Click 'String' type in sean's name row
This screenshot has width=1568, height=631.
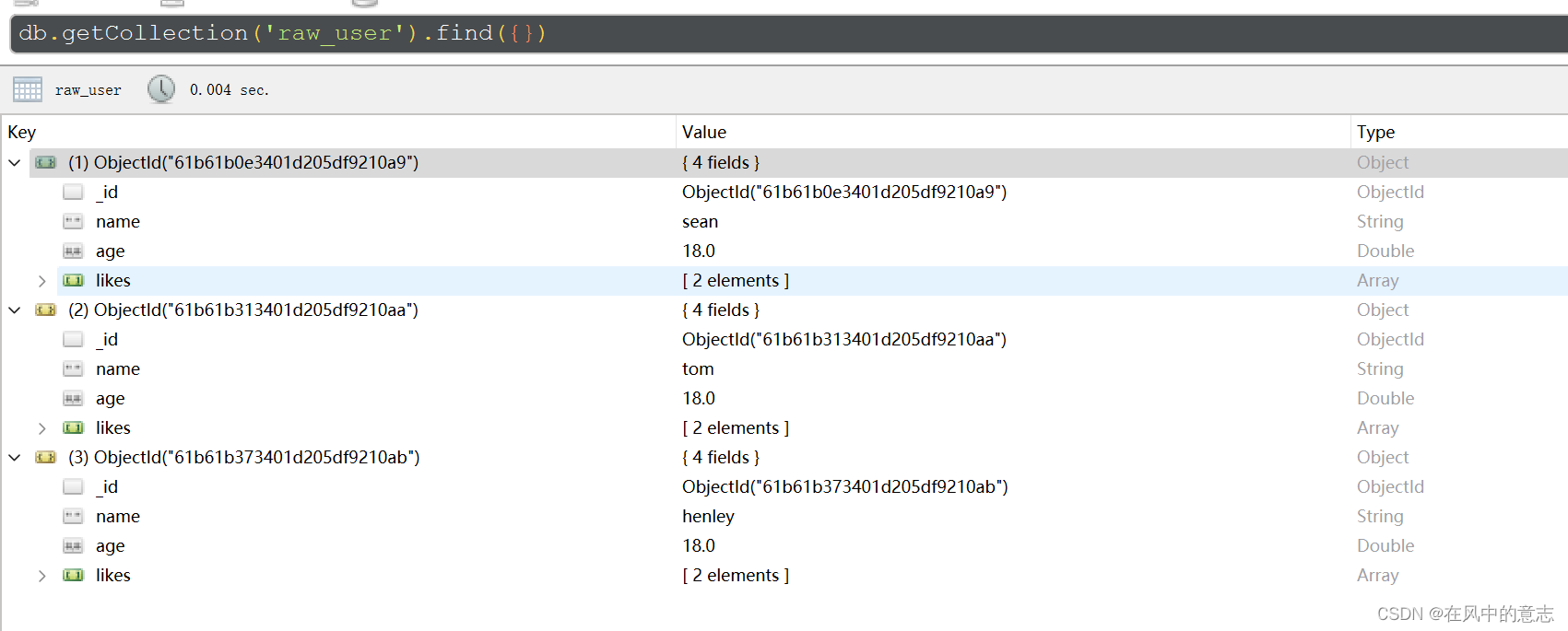1380,222
